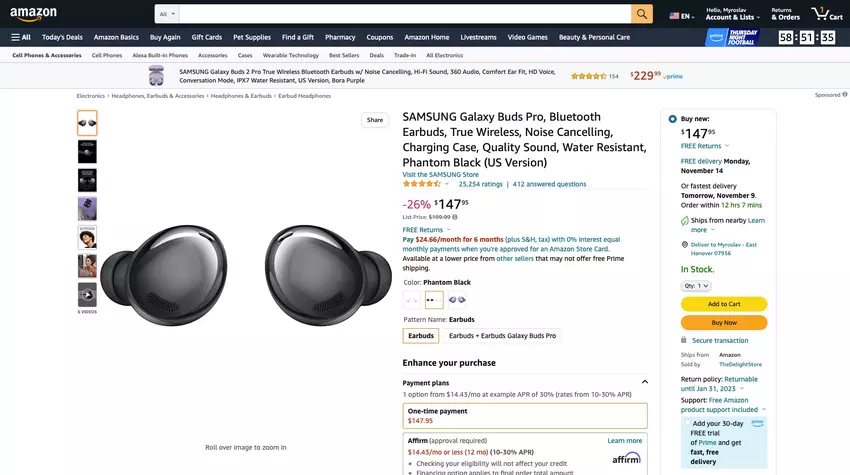This screenshot has width=850, height=475.
Task: Click the Deliver to location pin icon
Action: [684, 244]
